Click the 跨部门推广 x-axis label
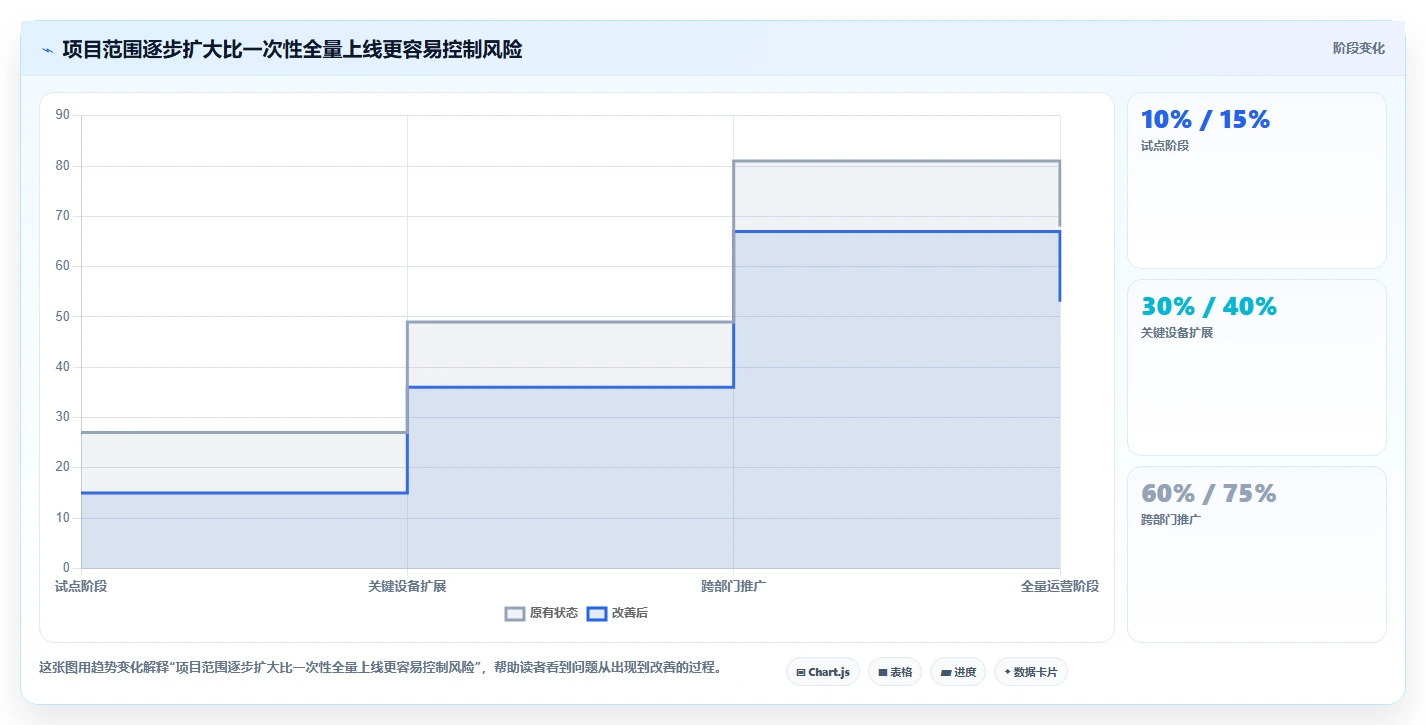The height and width of the screenshot is (725, 1426). [x=734, y=586]
